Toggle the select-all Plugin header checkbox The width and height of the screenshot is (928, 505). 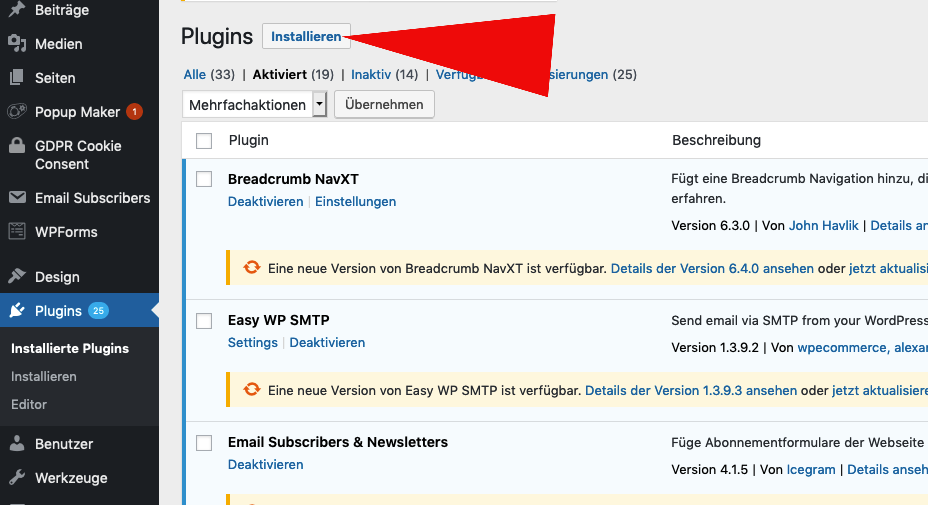click(x=204, y=141)
